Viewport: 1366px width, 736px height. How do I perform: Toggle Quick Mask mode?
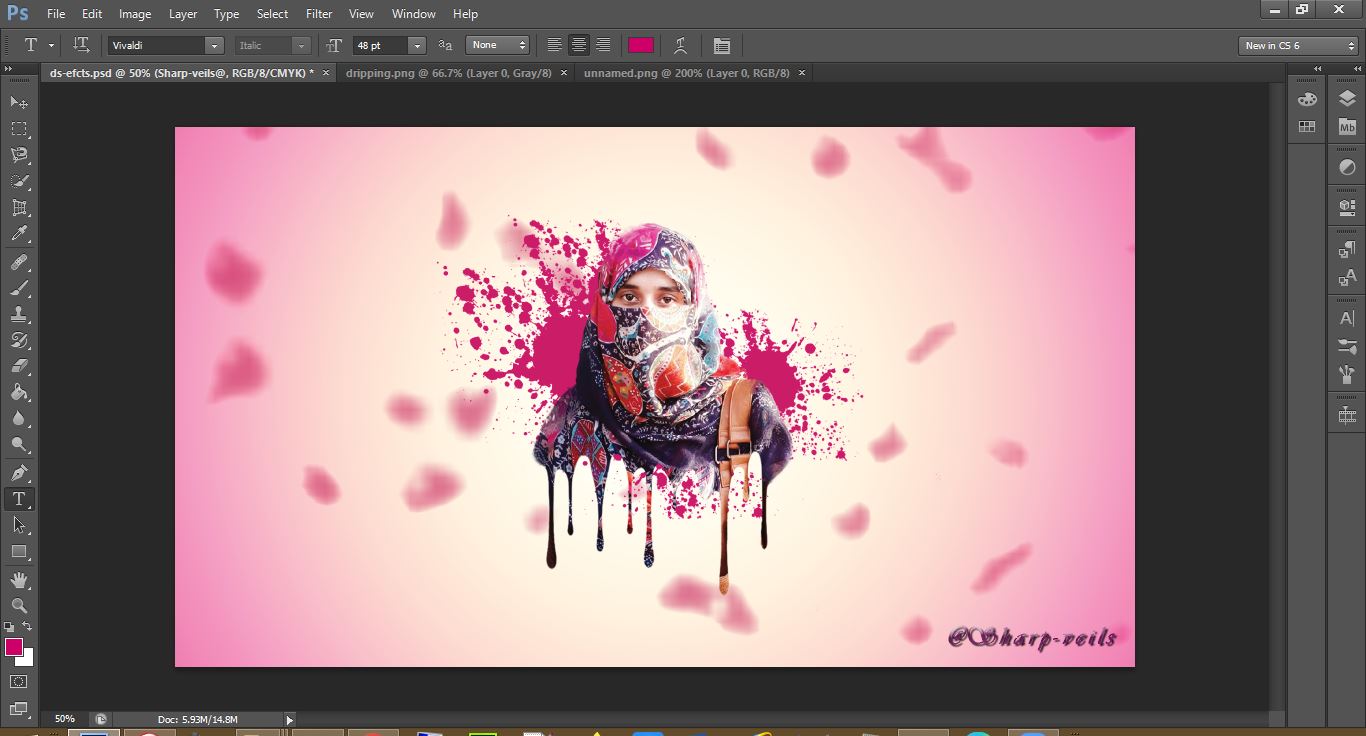click(19, 682)
